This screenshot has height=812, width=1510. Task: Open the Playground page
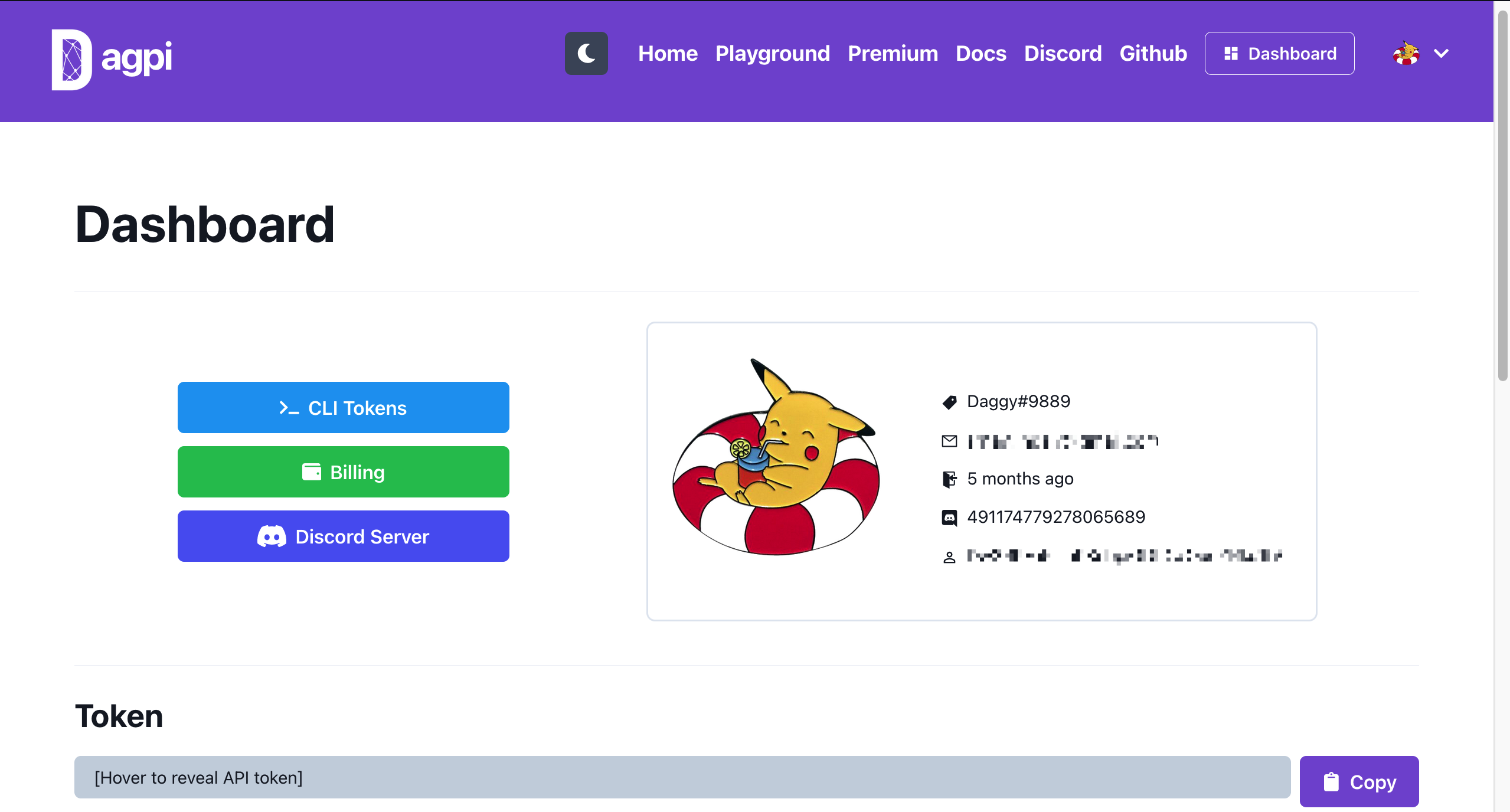pyautogui.click(x=772, y=53)
